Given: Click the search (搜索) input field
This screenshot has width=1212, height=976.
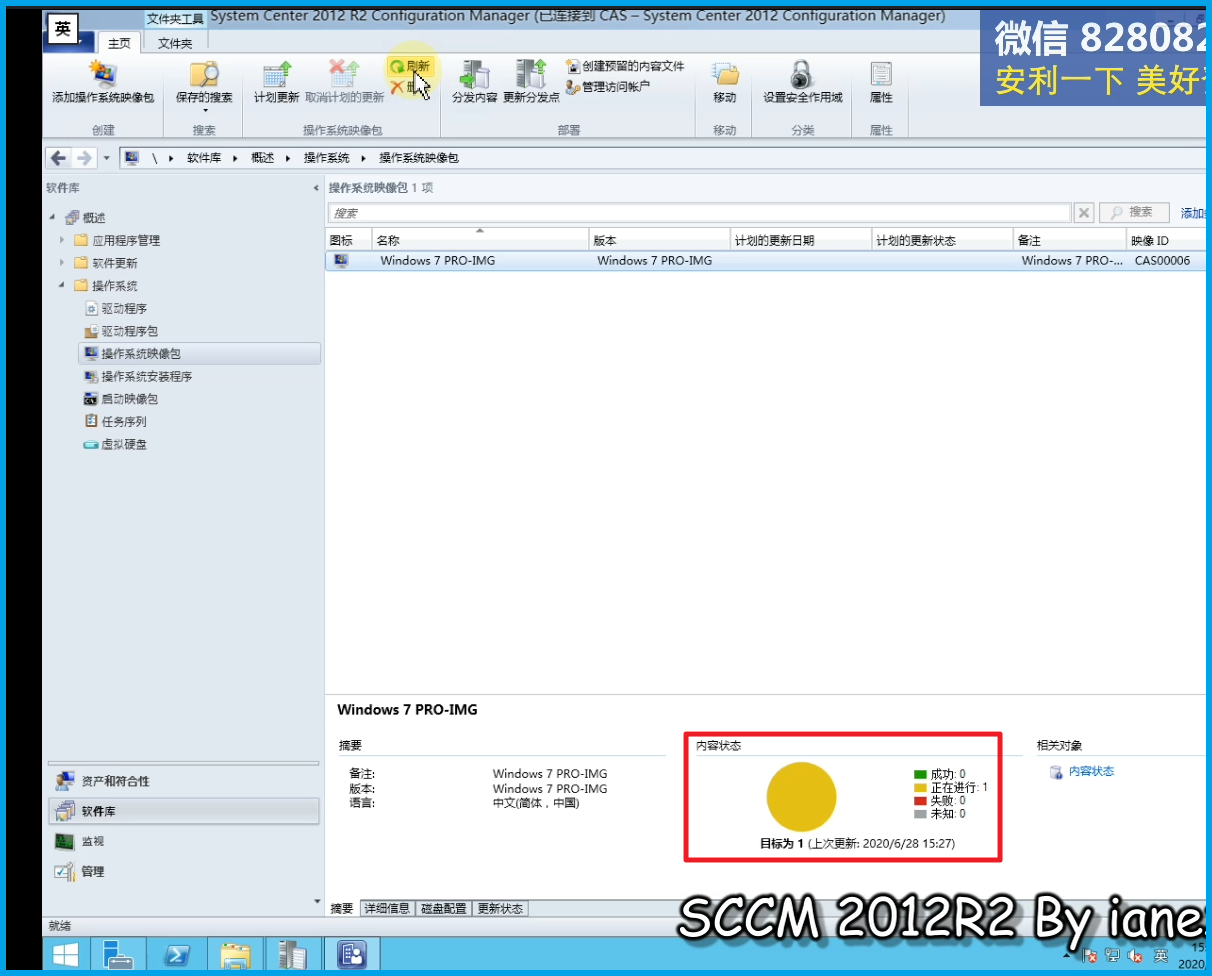Looking at the screenshot, I should 700,213.
